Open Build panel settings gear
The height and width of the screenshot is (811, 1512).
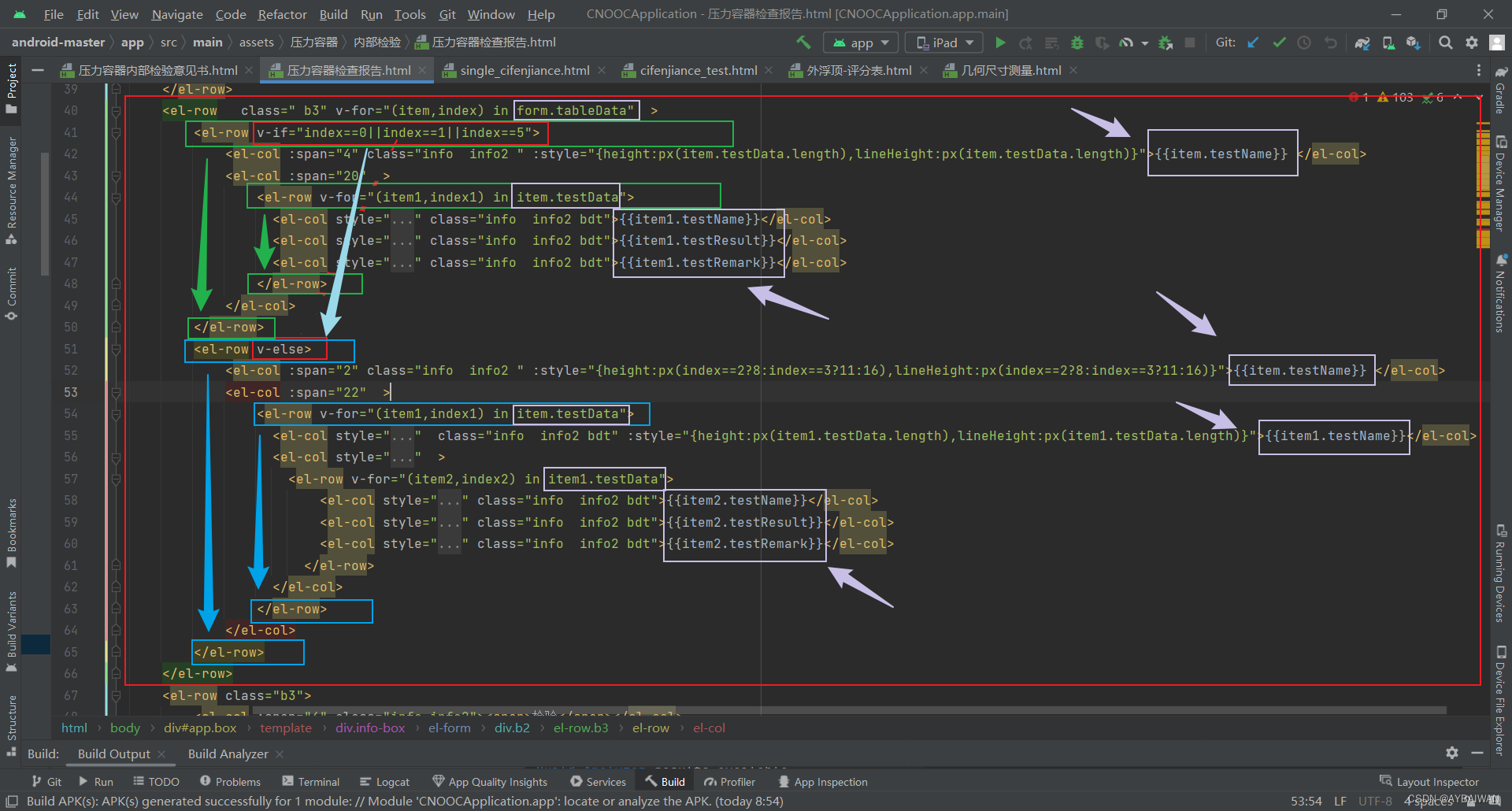pos(1452,754)
